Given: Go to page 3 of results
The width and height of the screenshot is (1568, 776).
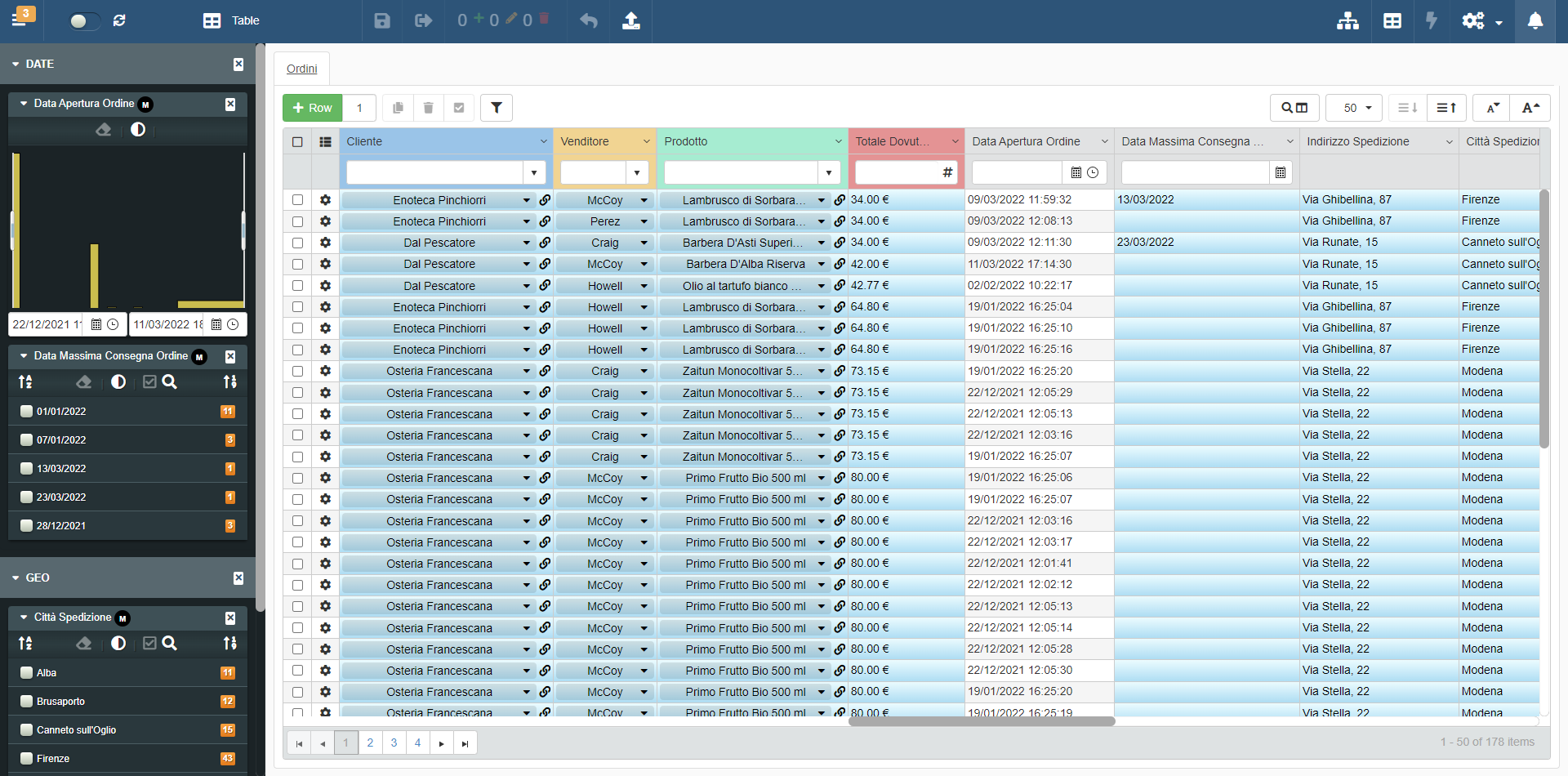Looking at the screenshot, I should [394, 743].
